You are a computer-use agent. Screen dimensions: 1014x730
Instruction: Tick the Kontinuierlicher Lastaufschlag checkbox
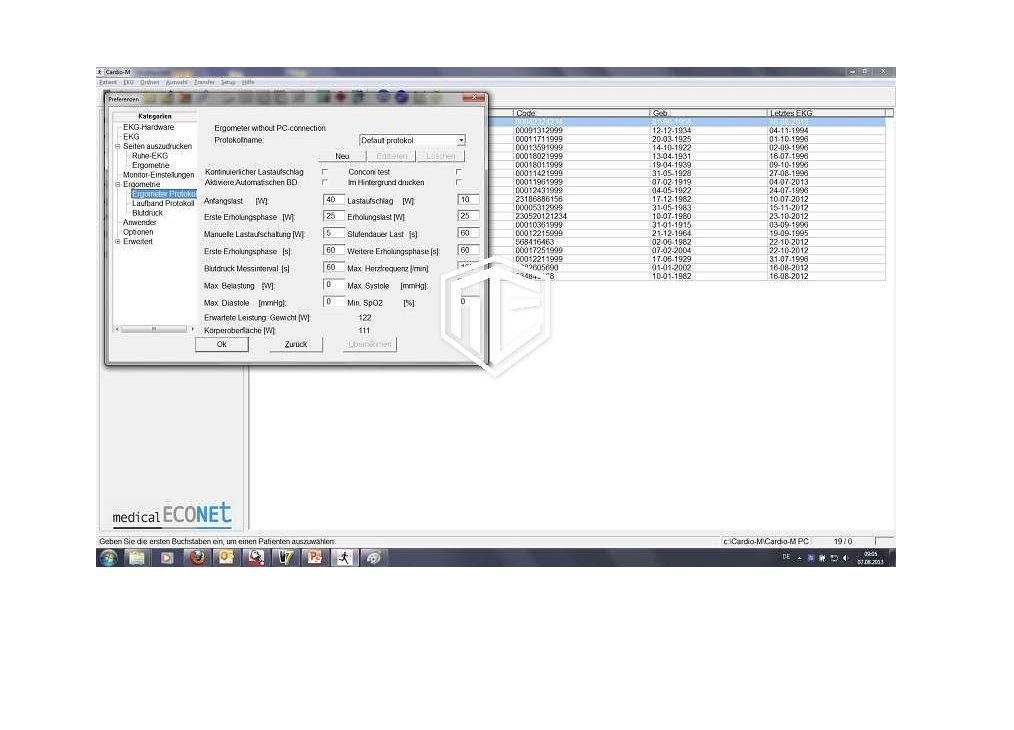coord(325,172)
